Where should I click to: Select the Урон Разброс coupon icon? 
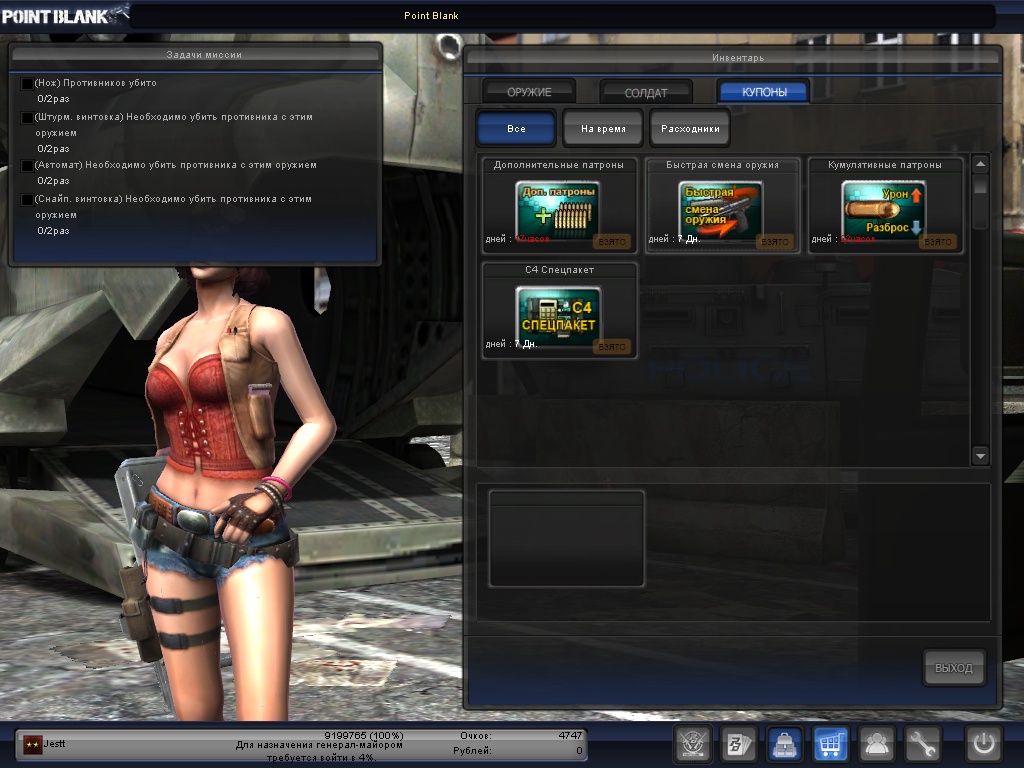coord(884,209)
